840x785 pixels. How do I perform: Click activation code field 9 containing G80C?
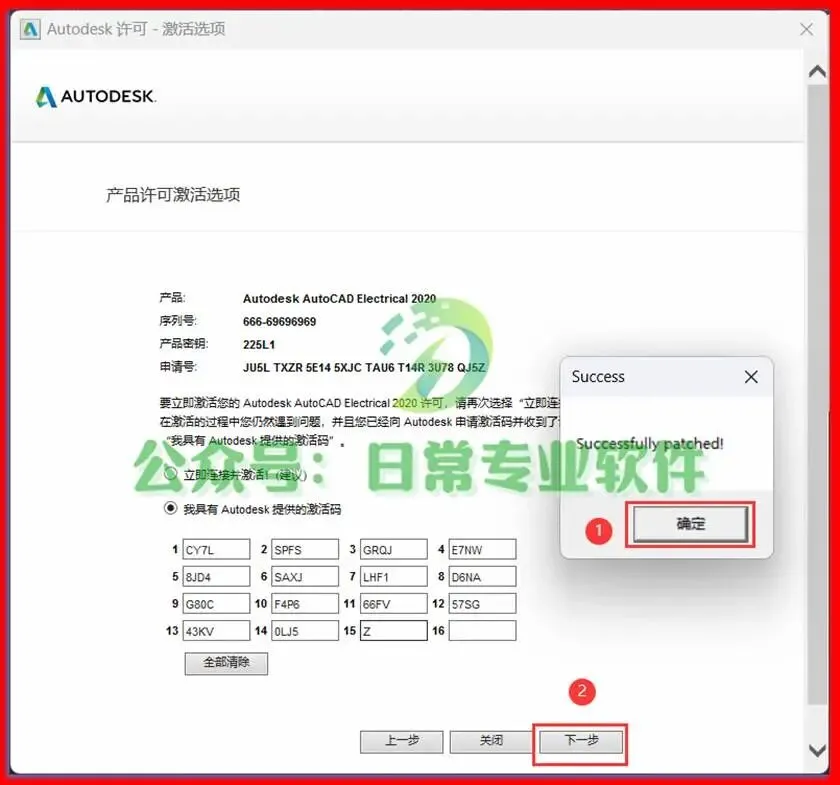pyautogui.click(x=216, y=603)
